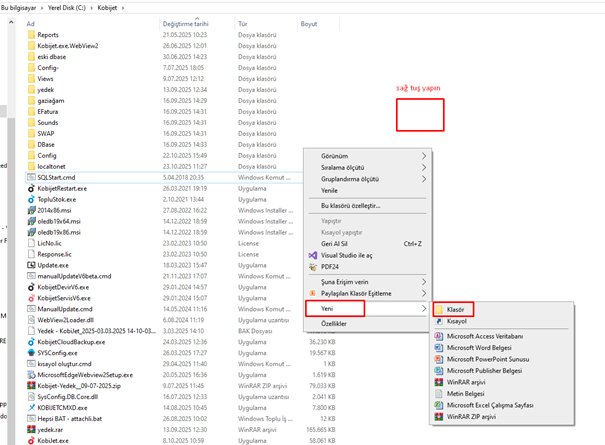Click the Microsoft Word Belgesi icon in submenu
This screenshot has height=445, width=605.
click(439, 347)
